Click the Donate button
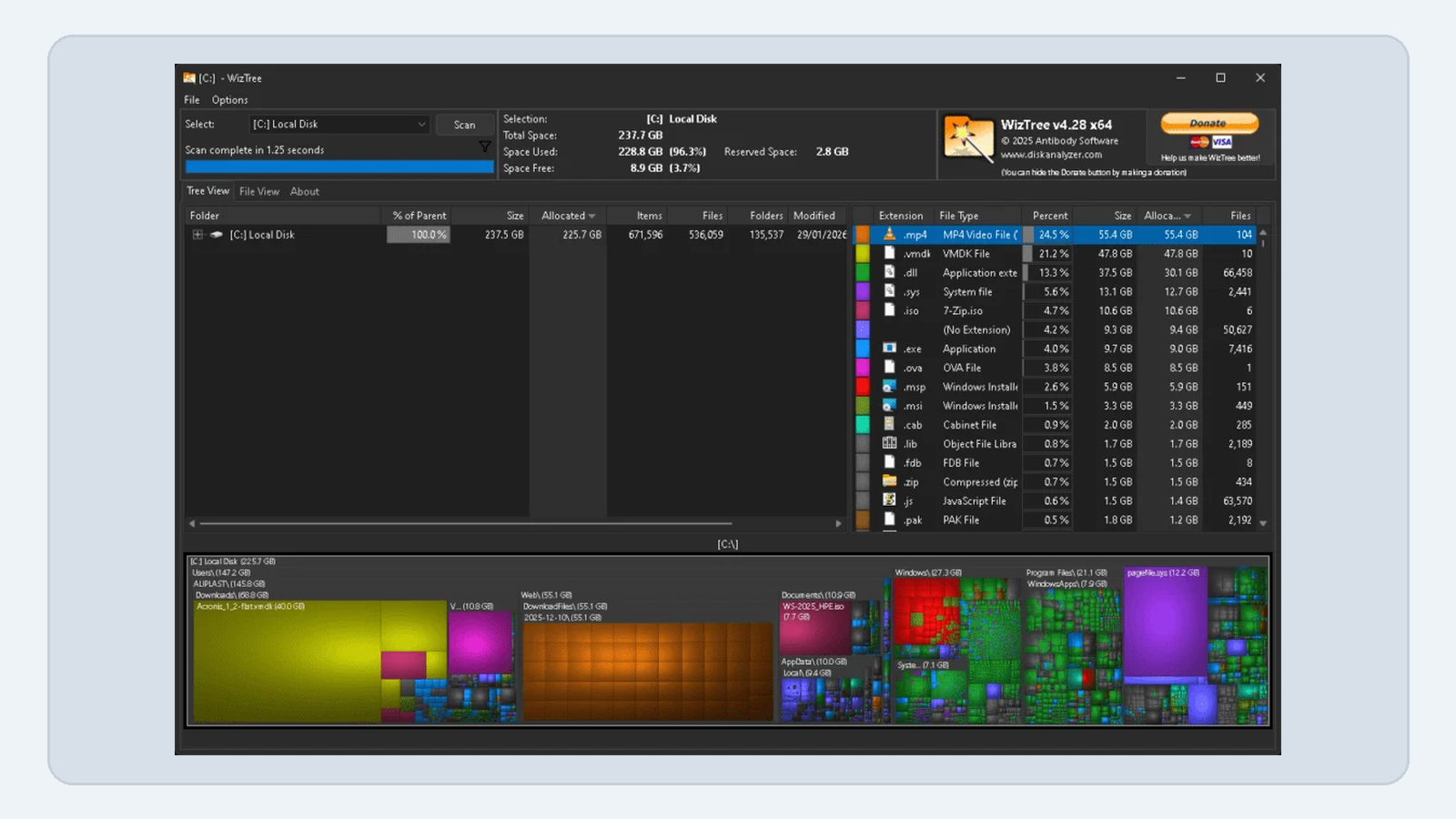 pos(1209,123)
